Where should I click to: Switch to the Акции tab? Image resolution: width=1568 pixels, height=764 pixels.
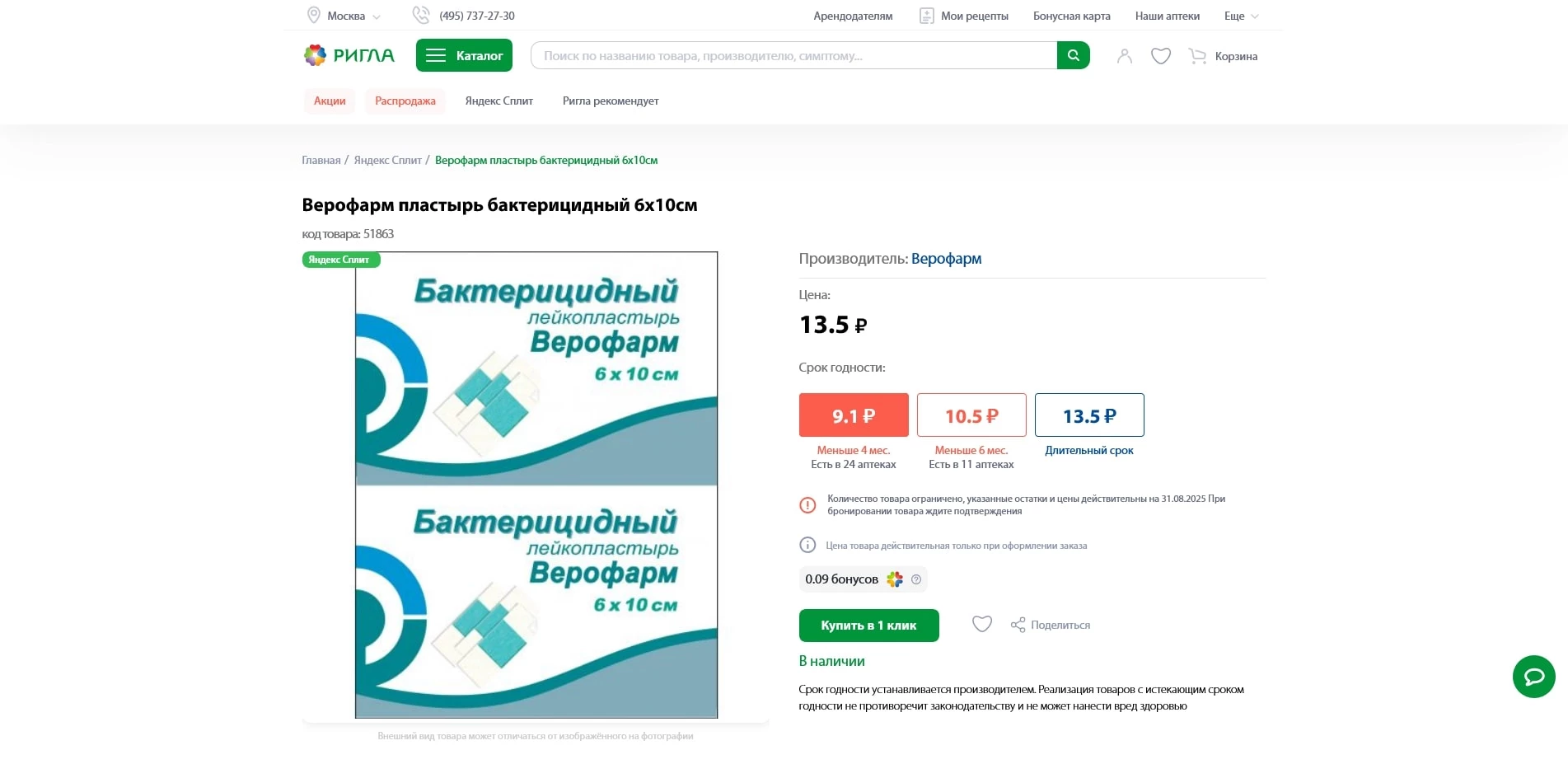[329, 101]
